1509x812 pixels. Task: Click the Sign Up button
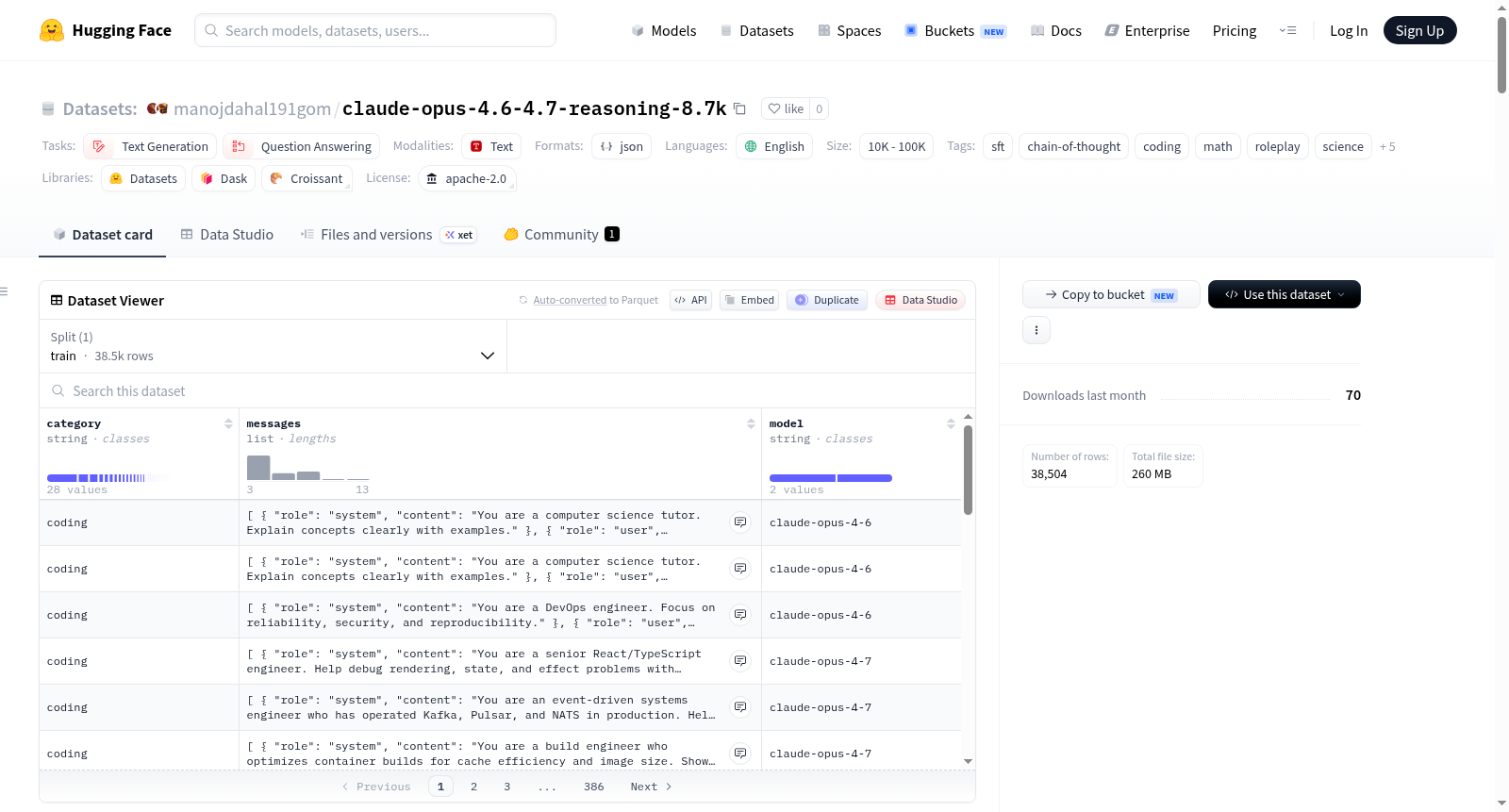point(1420,31)
